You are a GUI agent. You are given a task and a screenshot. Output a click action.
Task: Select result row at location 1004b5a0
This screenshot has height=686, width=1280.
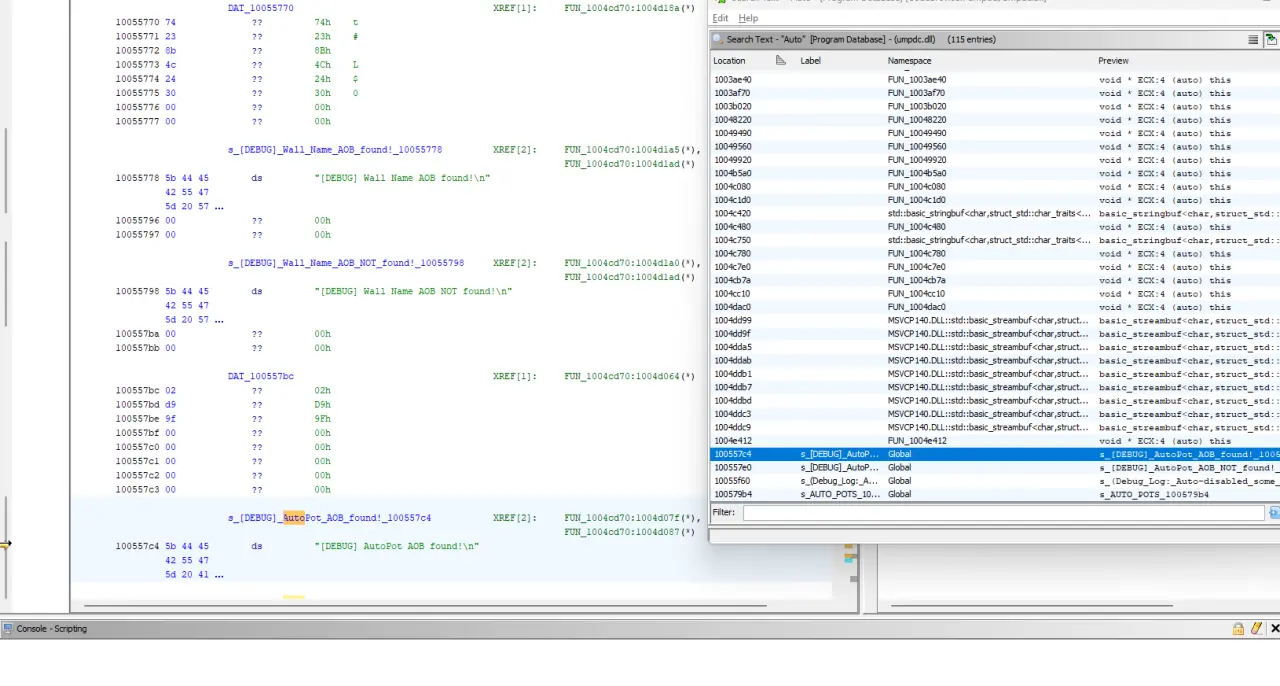coord(995,173)
